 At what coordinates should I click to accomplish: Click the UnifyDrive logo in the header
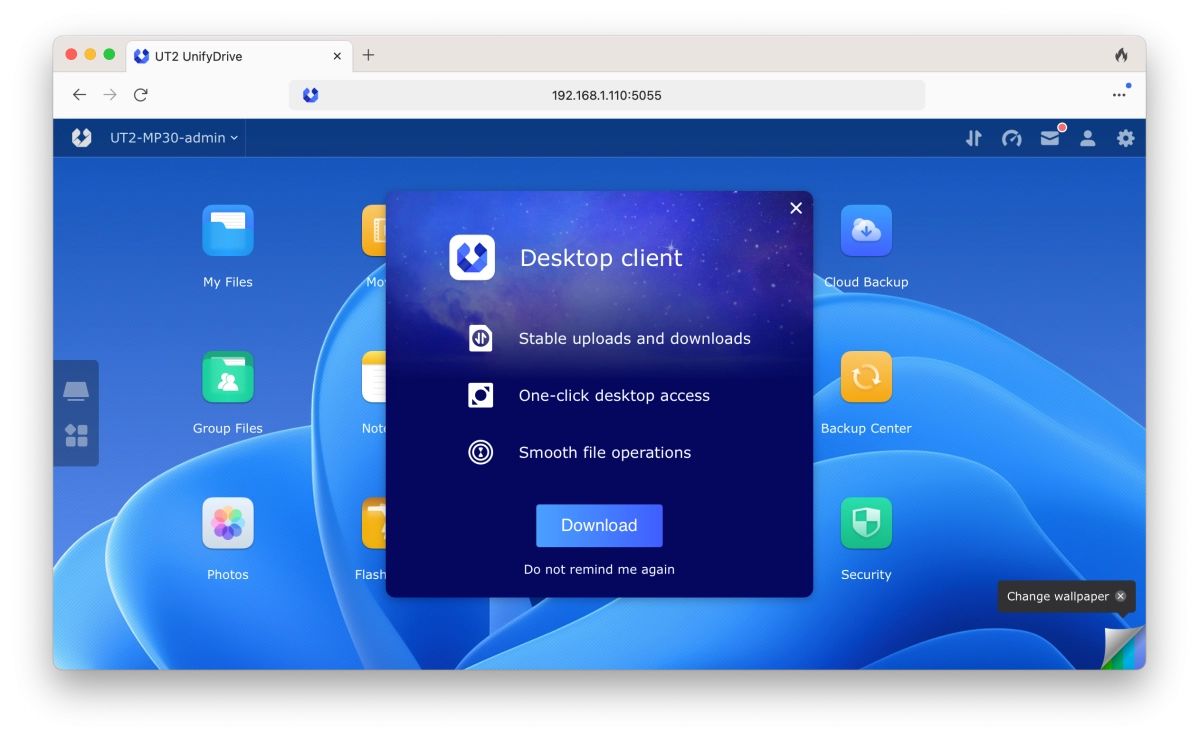(81, 138)
